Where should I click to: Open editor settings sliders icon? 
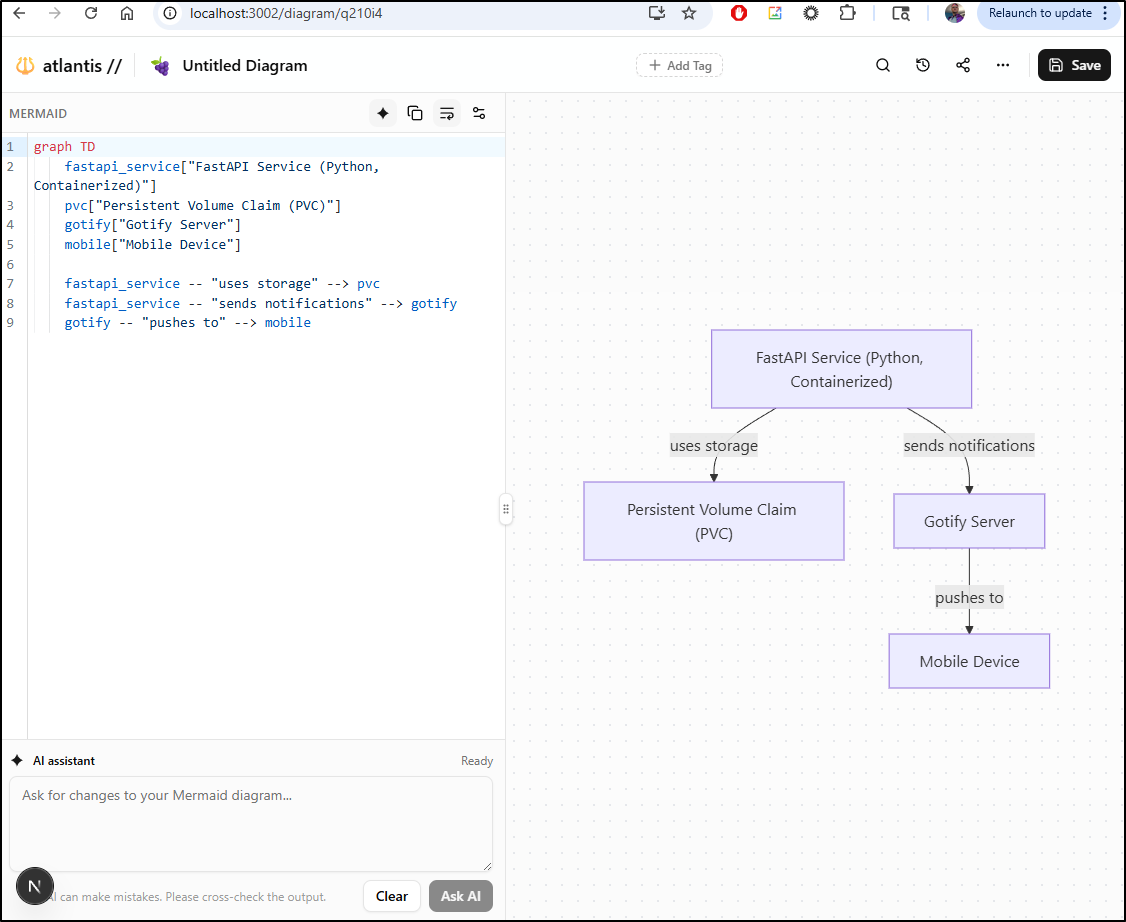click(479, 113)
